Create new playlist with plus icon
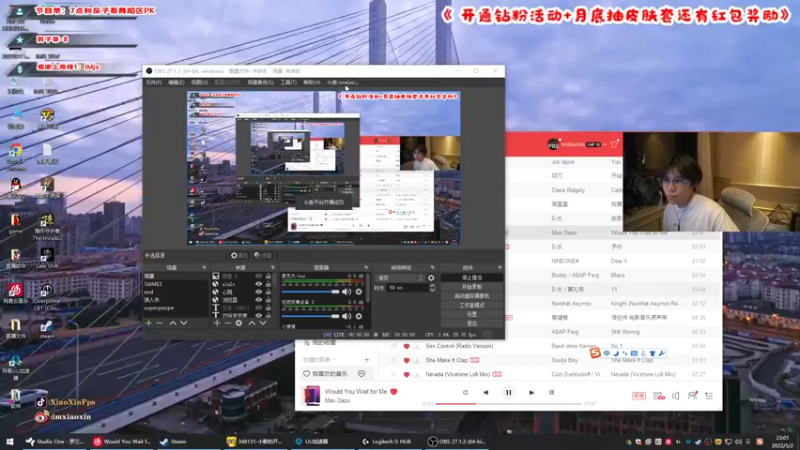This screenshot has width=800, height=450. (366, 360)
